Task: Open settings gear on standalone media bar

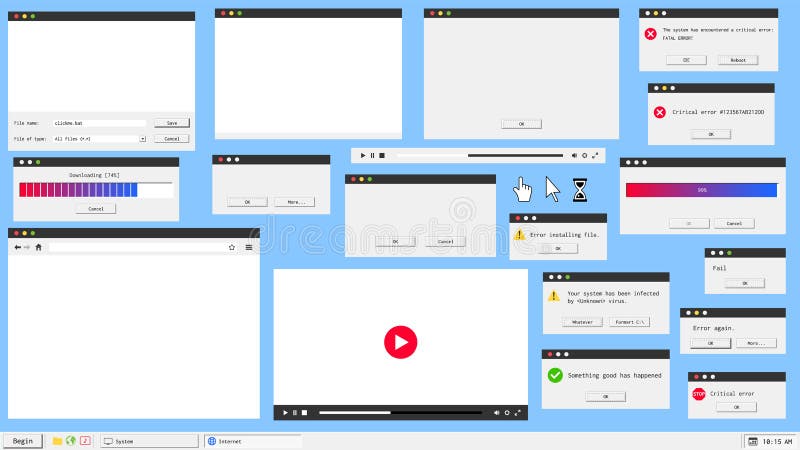Action: (585, 156)
